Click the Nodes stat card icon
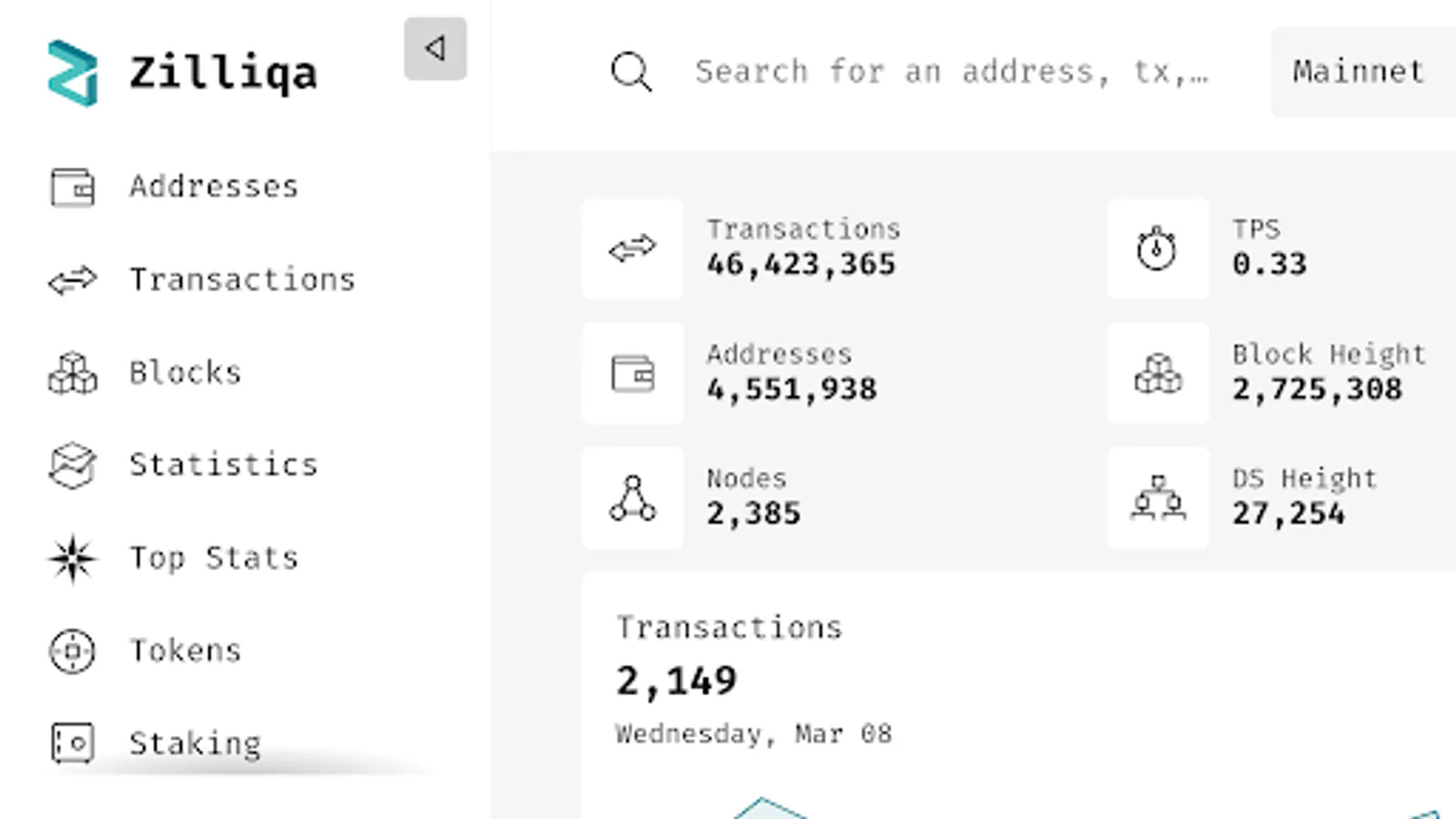1456x819 pixels. click(x=632, y=498)
